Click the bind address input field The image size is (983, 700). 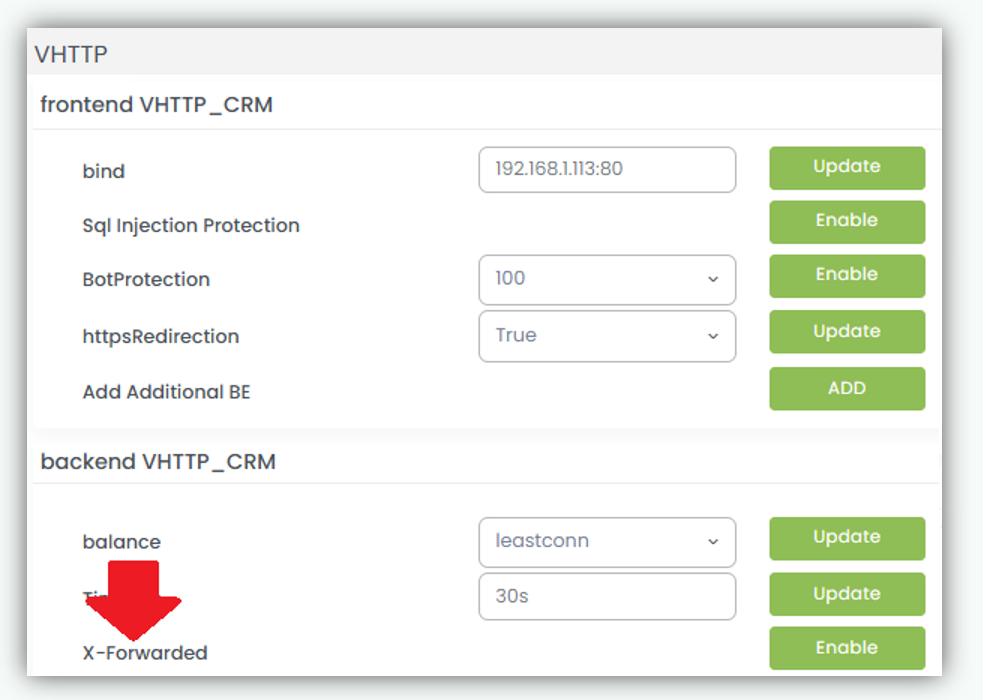tap(607, 170)
